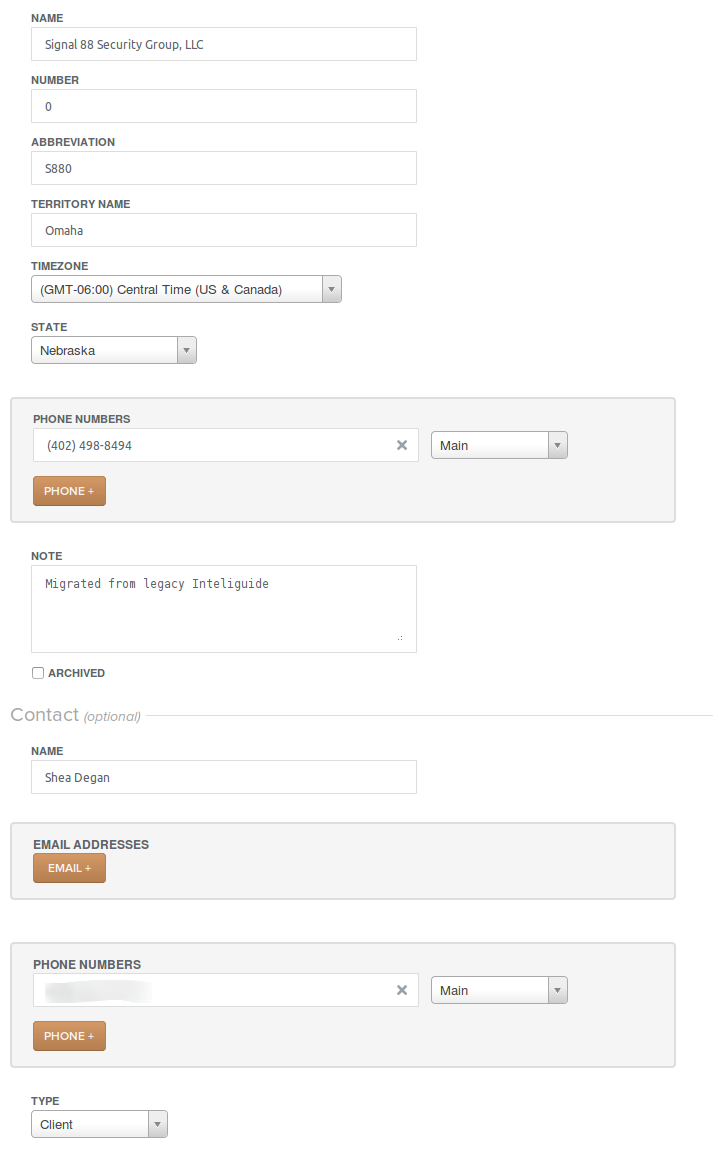Open the State dropdown showing Nebraska

click(113, 350)
